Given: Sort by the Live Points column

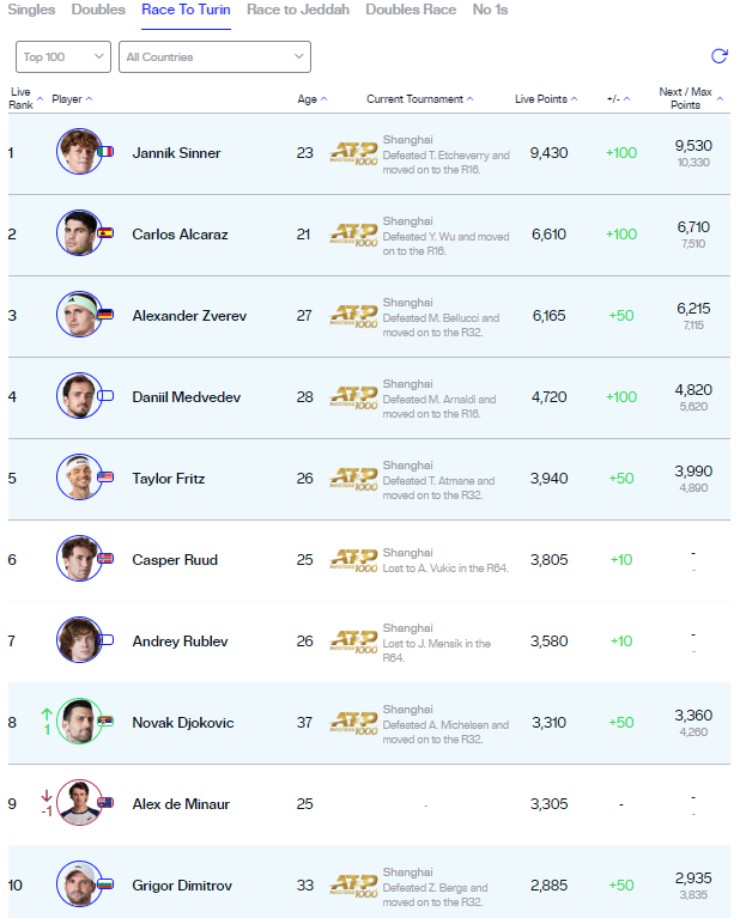Looking at the screenshot, I should pyautogui.click(x=546, y=99).
